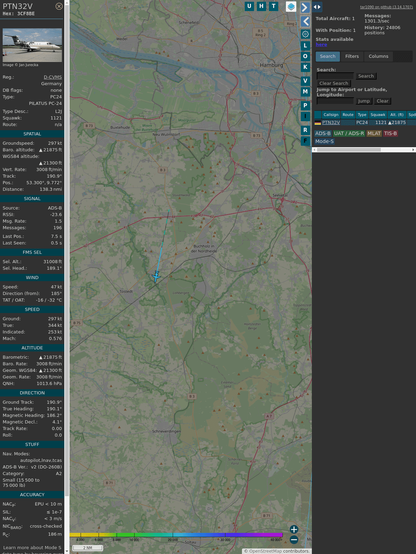
Task: Toggle the M map button
Action: tap(305, 92)
